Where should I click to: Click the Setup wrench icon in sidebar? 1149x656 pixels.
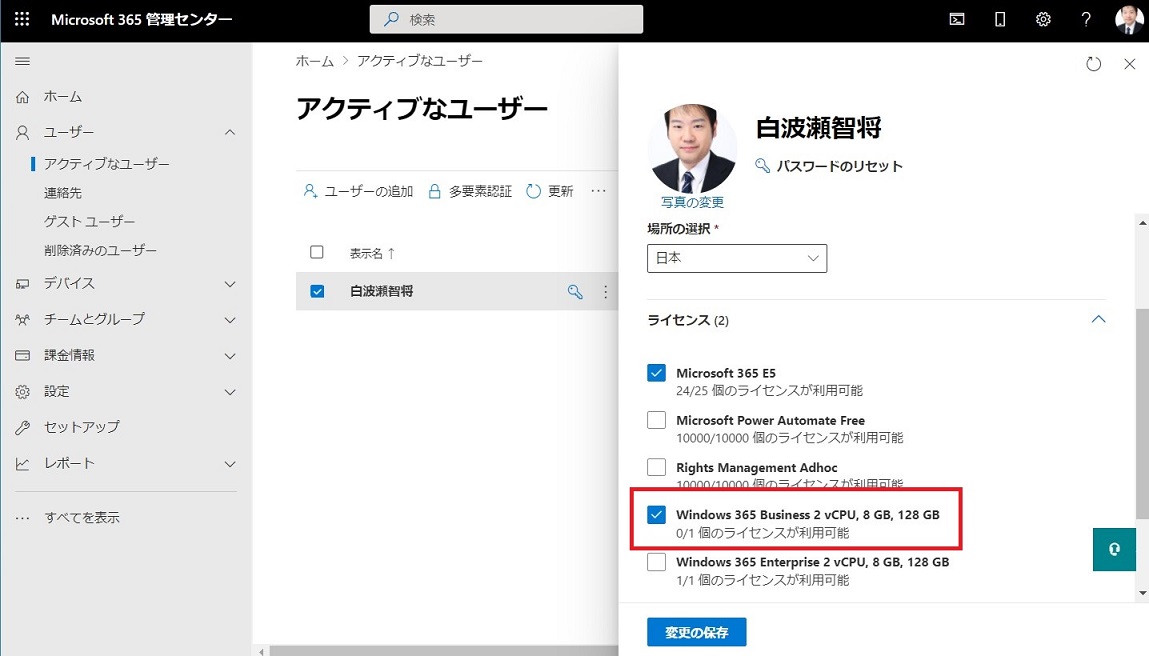pyautogui.click(x=23, y=427)
